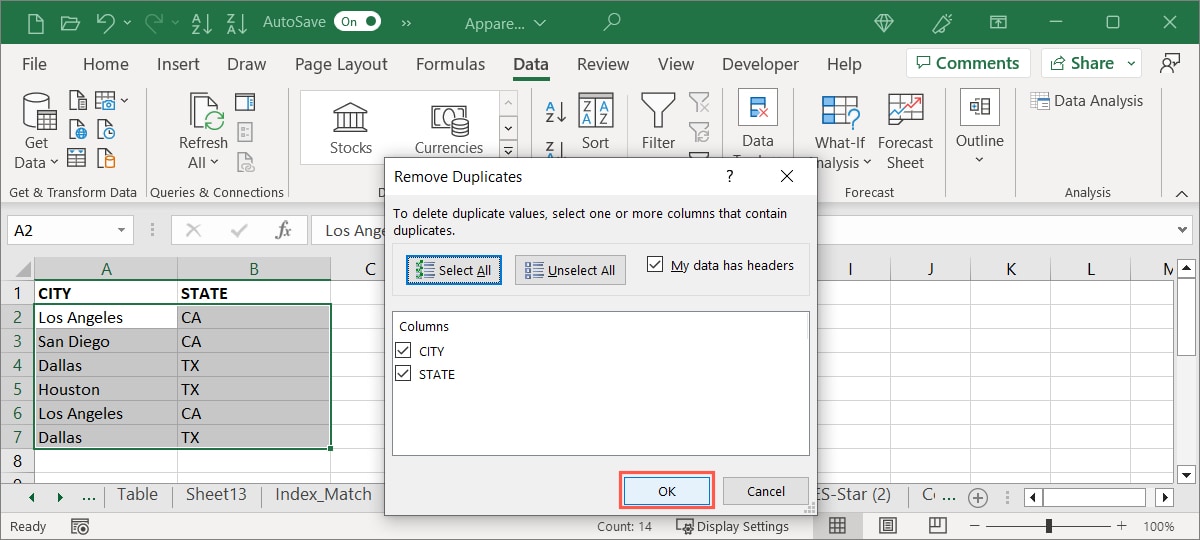Open the Index_Match worksheet tab
Image resolution: width=1200 pixels, height=540 pixels.
(x=323, y=494)
